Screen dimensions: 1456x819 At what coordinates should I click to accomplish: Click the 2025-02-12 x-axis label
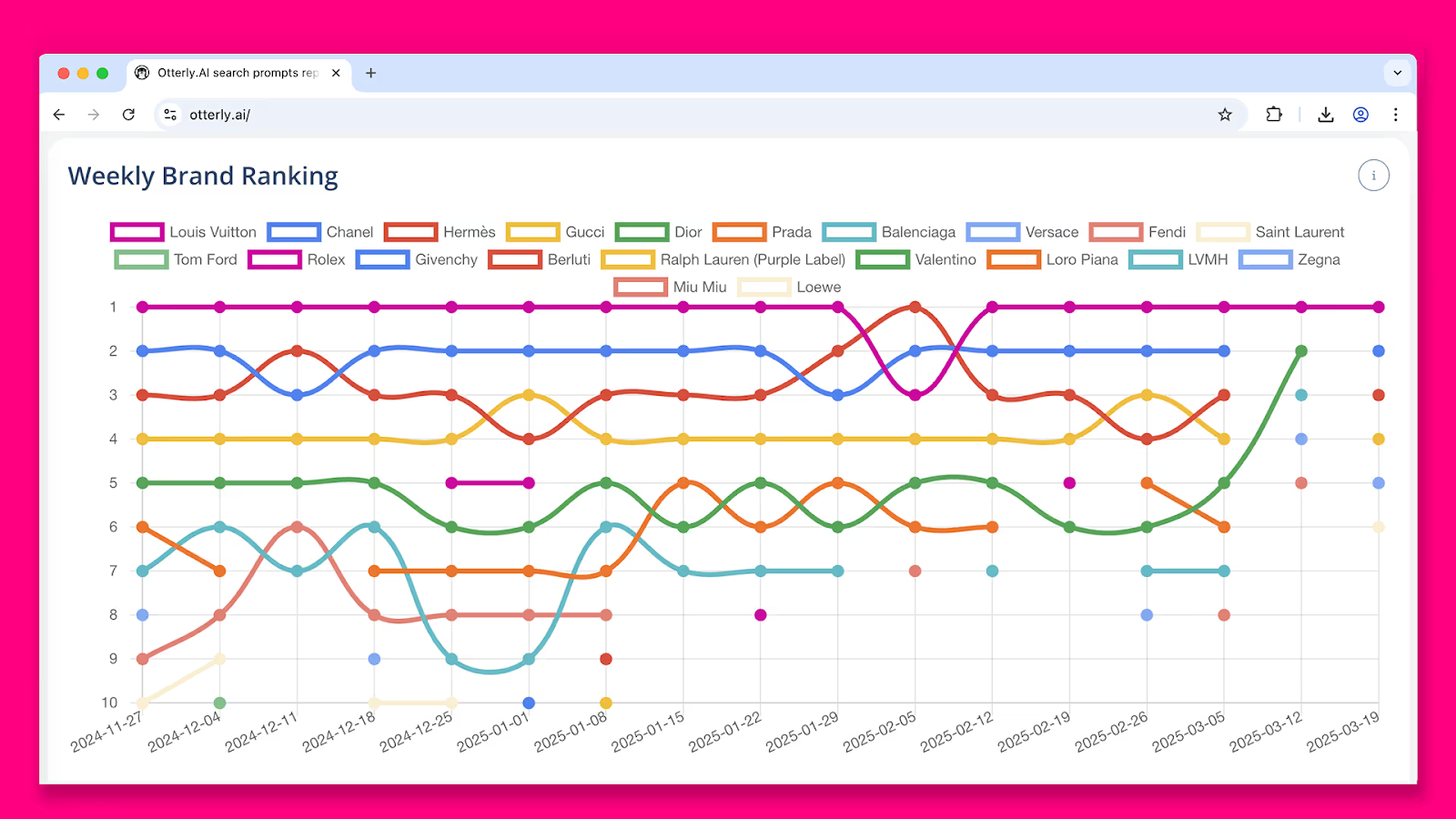point(956,732)
